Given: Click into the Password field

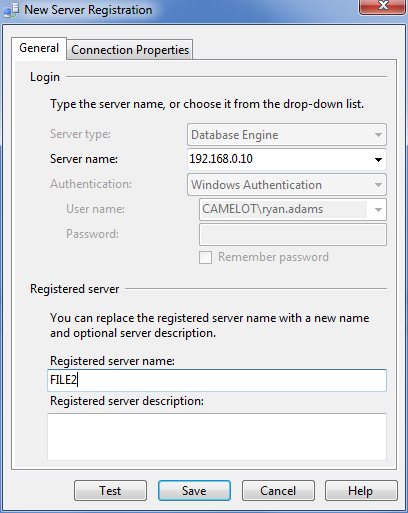Looking at the screenshot, I should [x=293, y=234].
